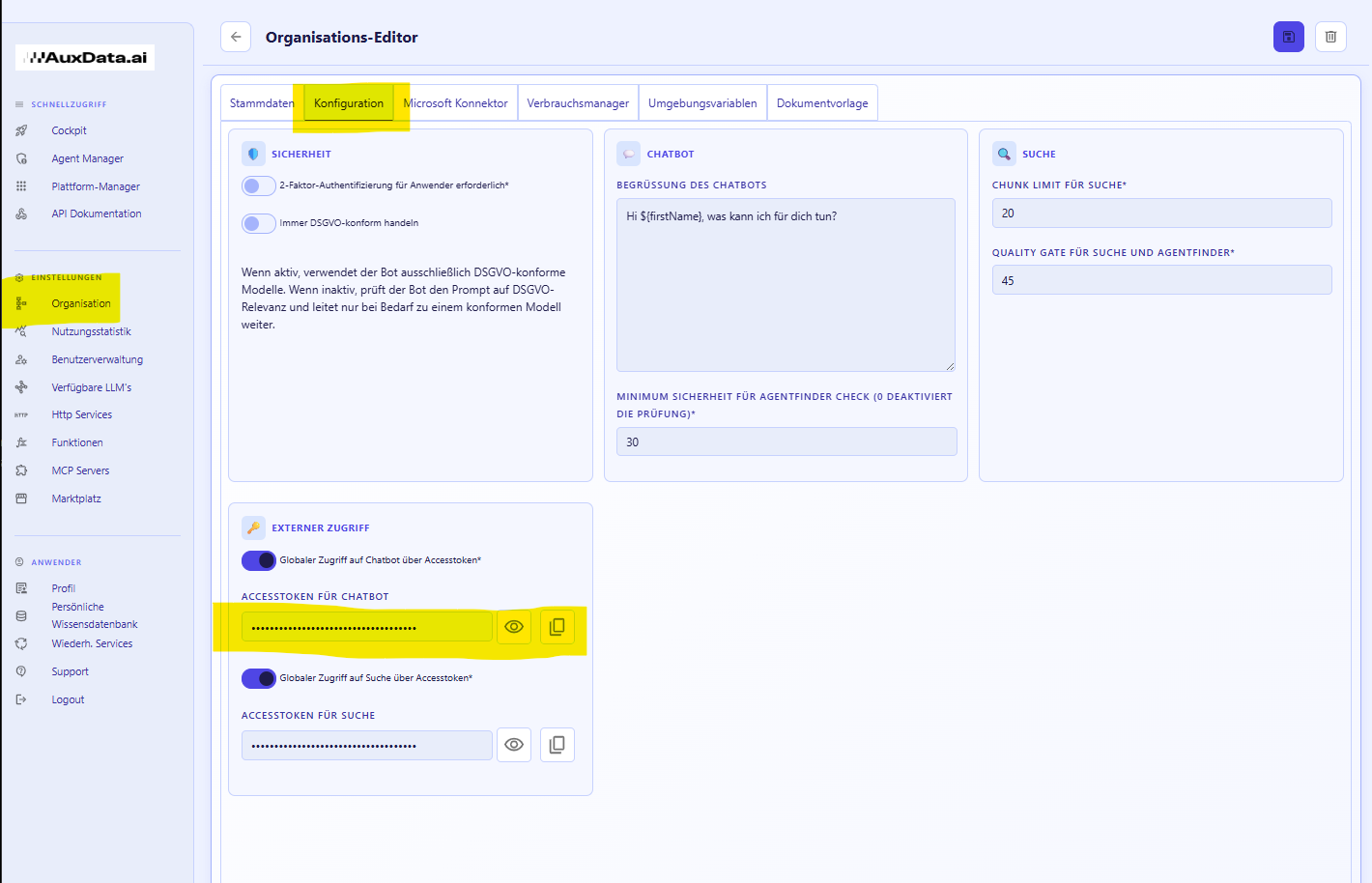Click the Persönliche Wissensdatenbank database icon
Image resolution: width=1372 pixels, height=883 pixels.
pyautogui.click(x=21, y=615)
